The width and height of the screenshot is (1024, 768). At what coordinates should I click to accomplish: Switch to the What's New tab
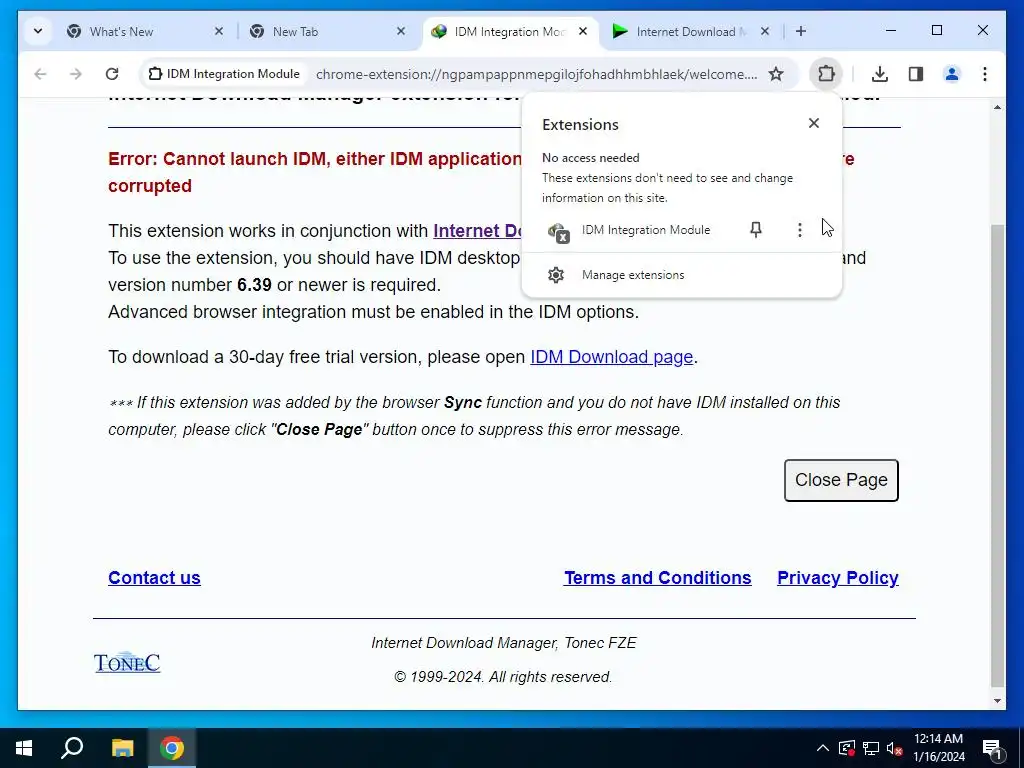pos(121,31)
